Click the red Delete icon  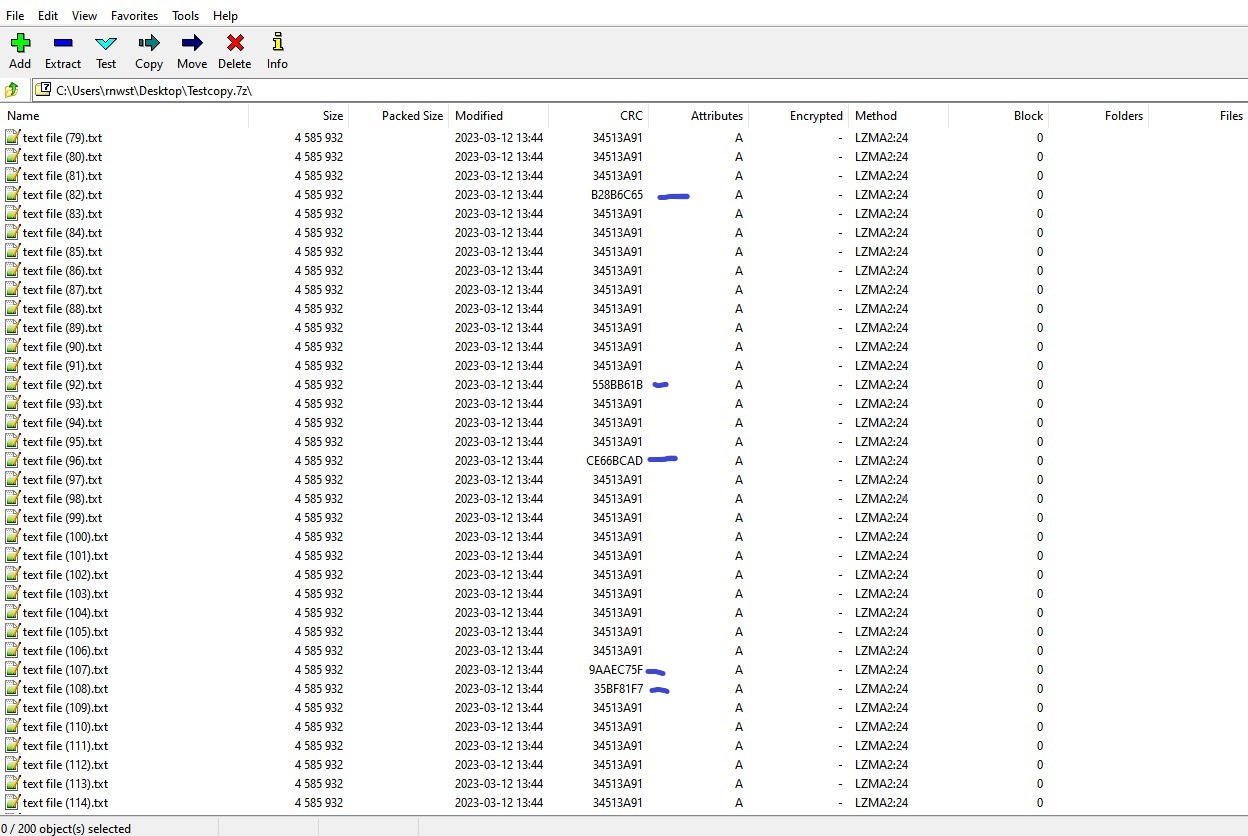point(235,43)
